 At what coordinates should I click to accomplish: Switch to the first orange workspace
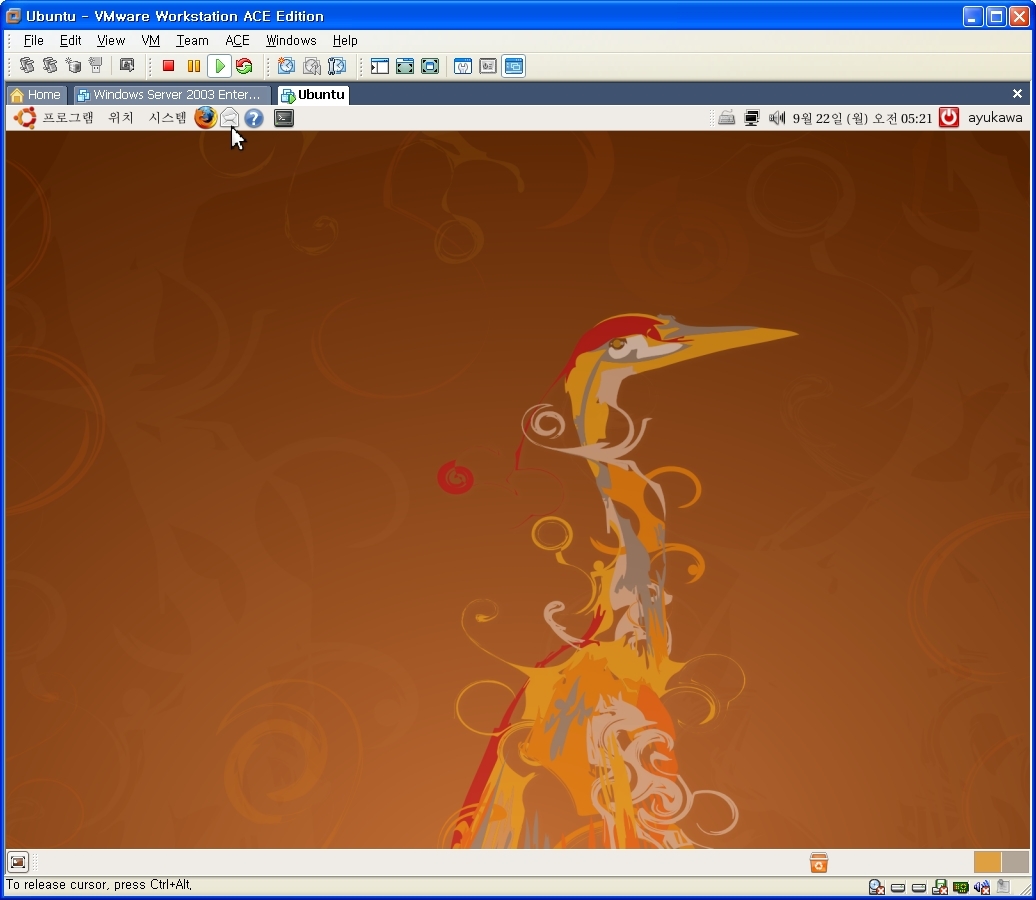click(x=987, y=862)
